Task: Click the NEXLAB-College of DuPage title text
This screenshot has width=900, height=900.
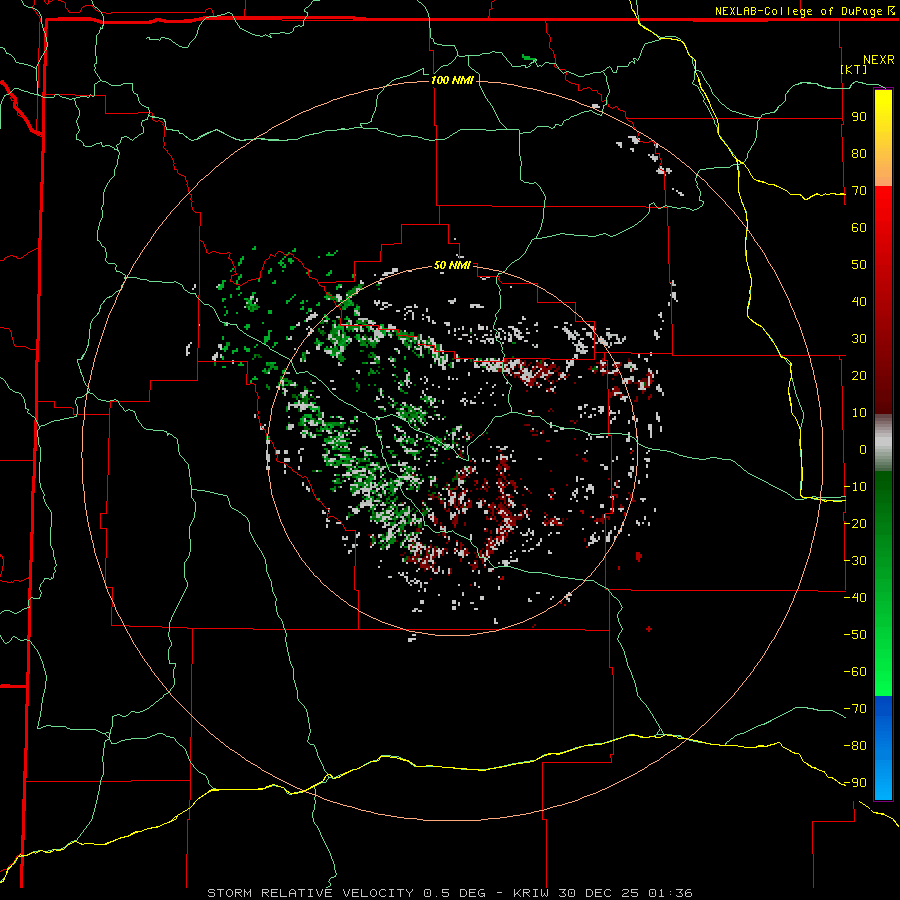Action: (x=805, y=11)
